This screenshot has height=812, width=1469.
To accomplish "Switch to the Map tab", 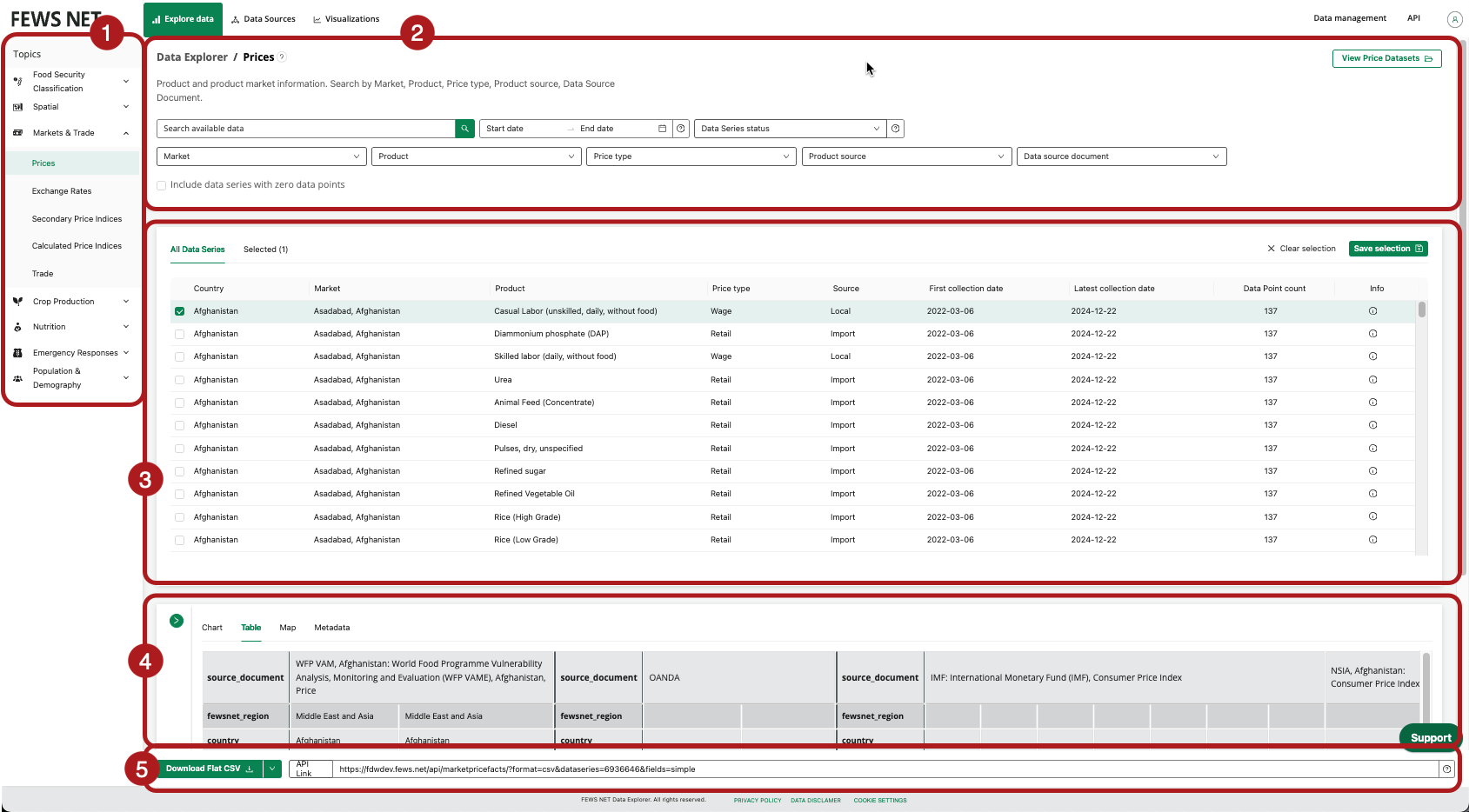I will 287,628.
